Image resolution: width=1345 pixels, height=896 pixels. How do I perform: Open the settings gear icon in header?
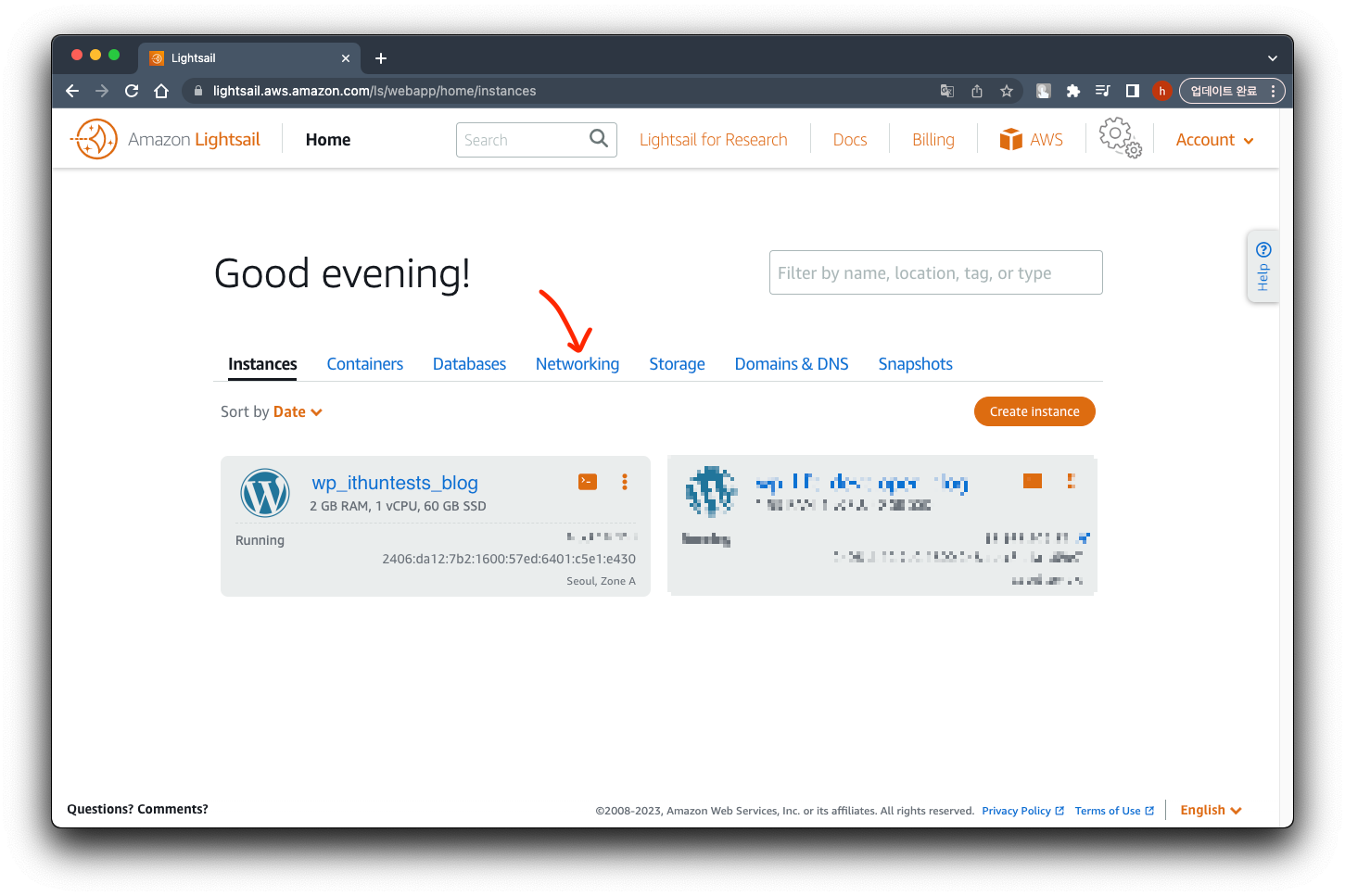1120,137
